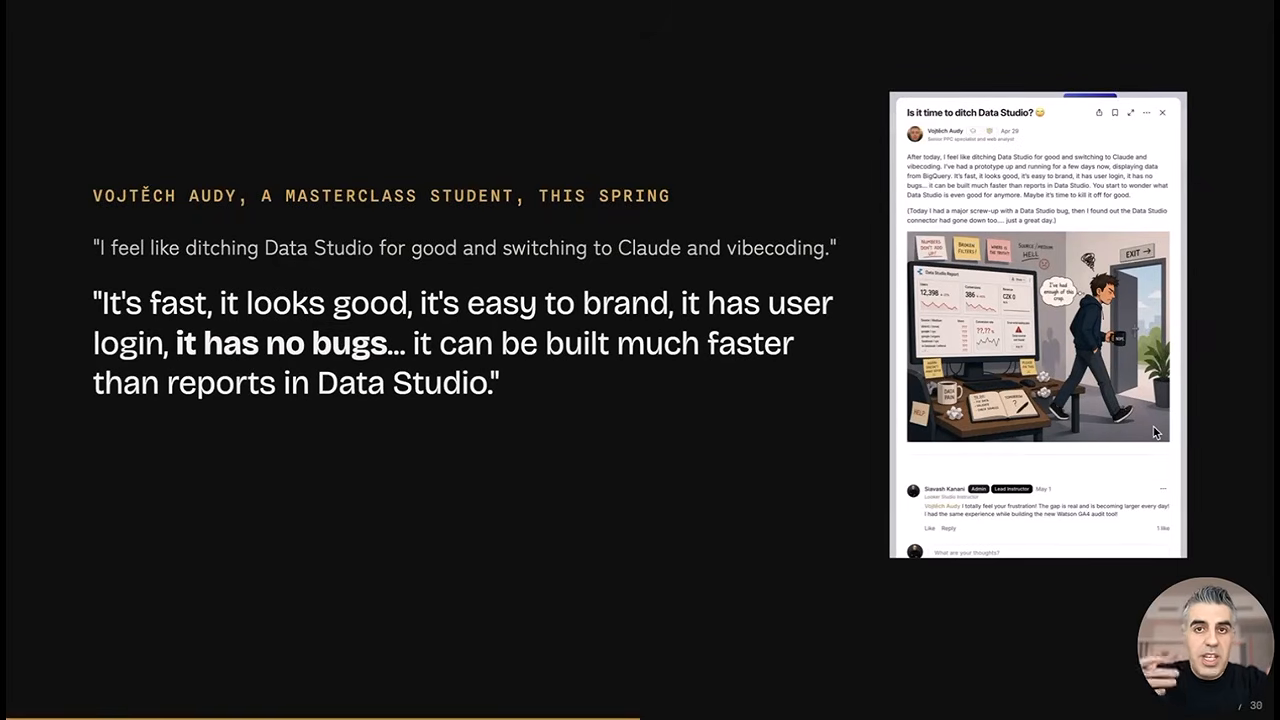Open the Data Studio cartoon image
The image size is (1280, 720).
point(1038,337)
